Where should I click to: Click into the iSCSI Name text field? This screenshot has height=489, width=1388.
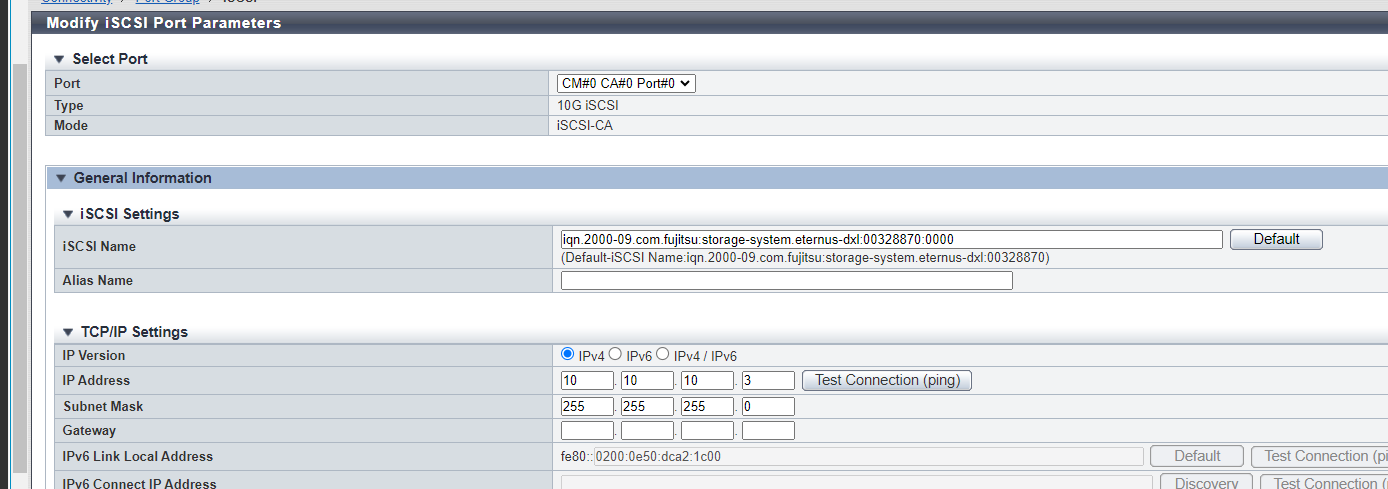[891, 239]
